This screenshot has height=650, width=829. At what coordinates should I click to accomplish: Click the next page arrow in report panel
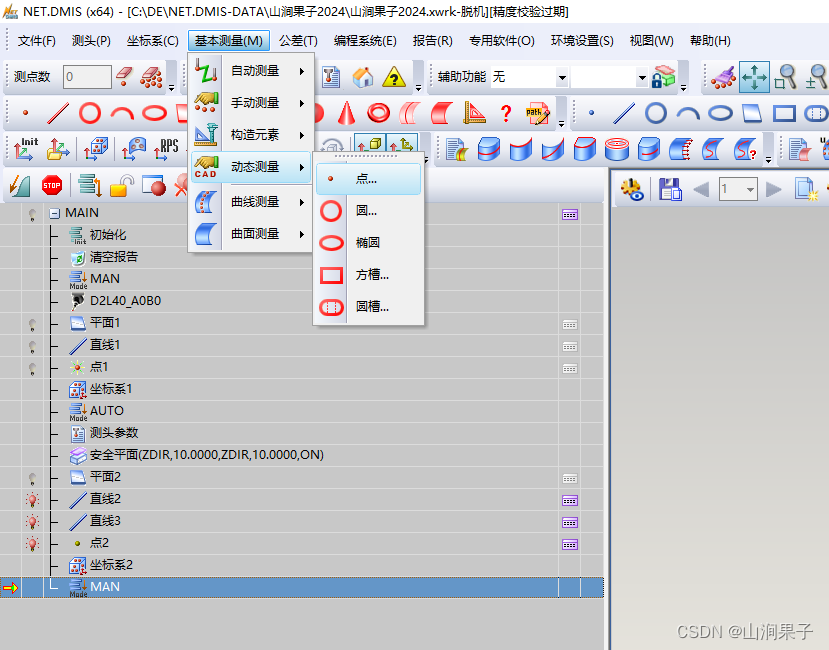(772, 188)
